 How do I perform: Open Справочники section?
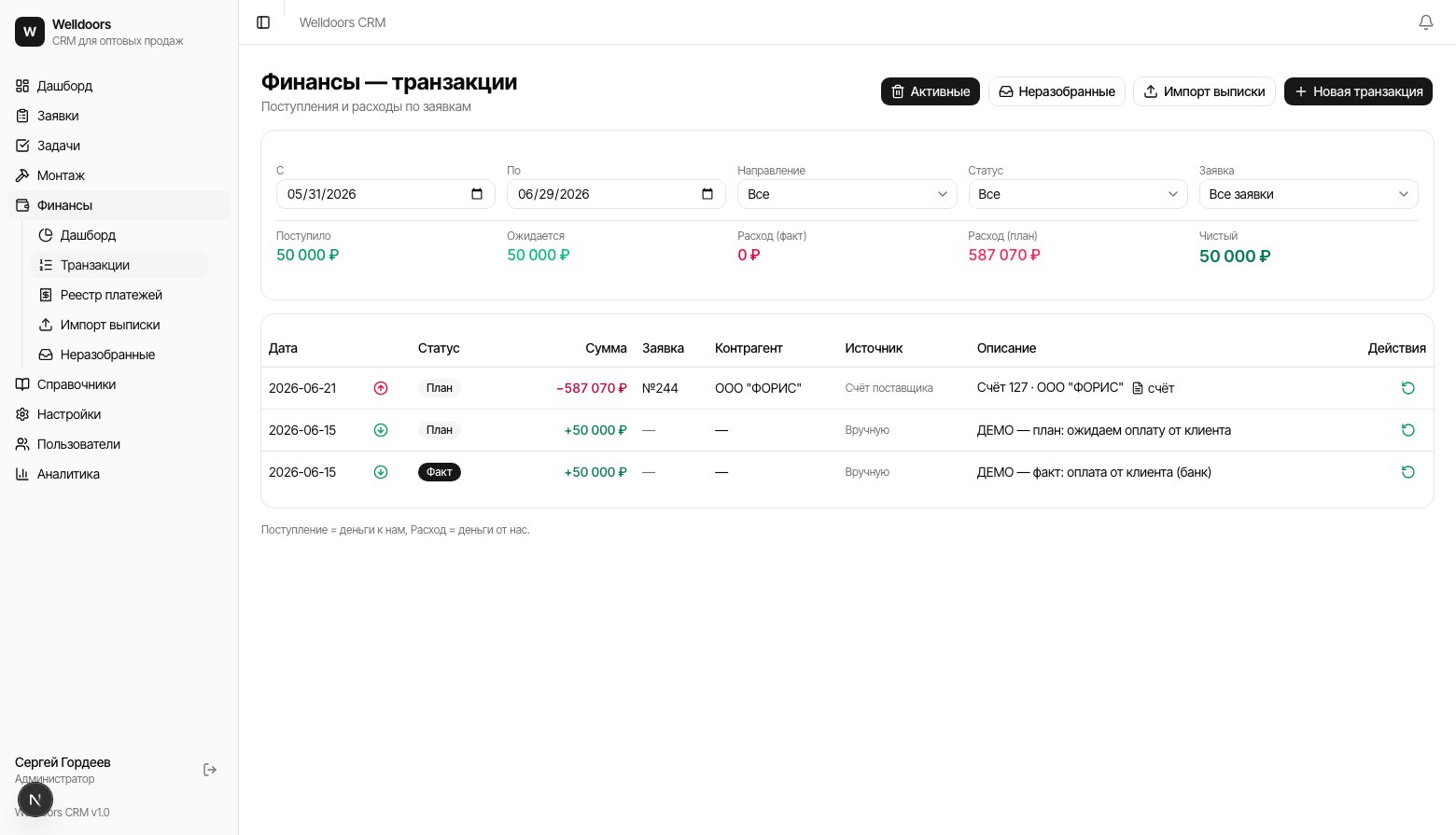pos(119,384)
